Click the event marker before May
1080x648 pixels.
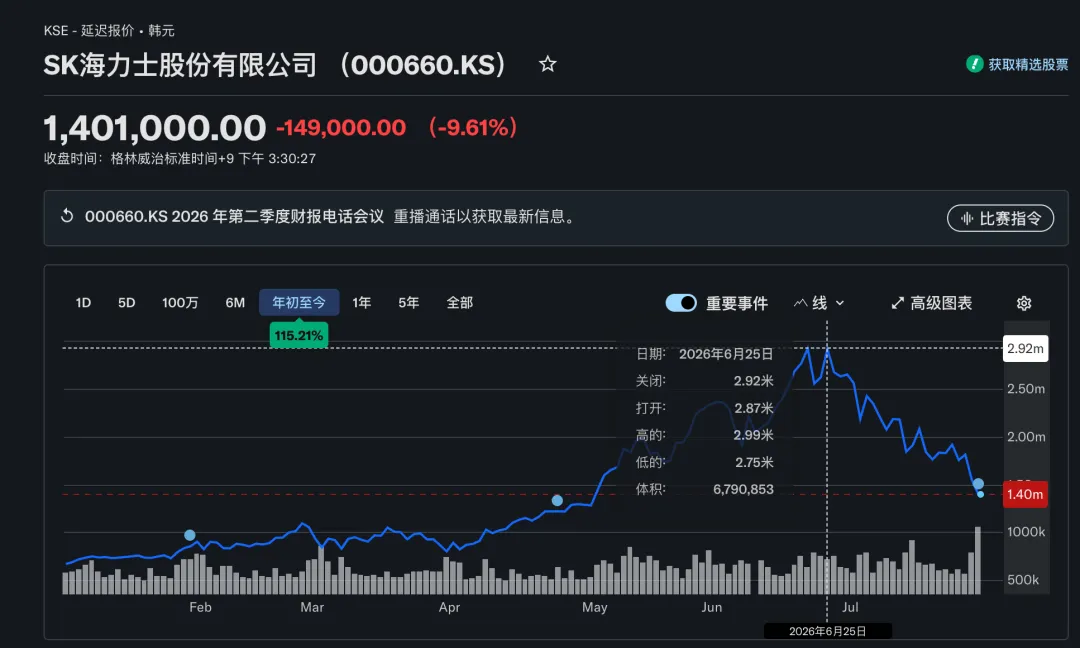click(557, 501)
